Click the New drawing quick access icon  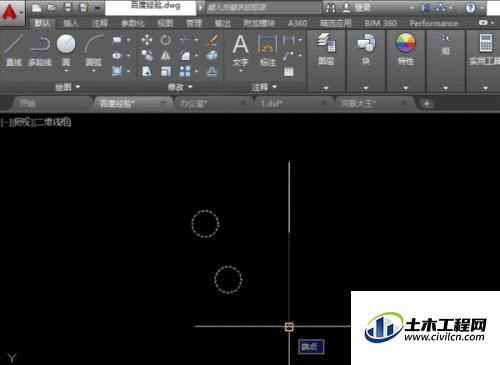[37, 8]
